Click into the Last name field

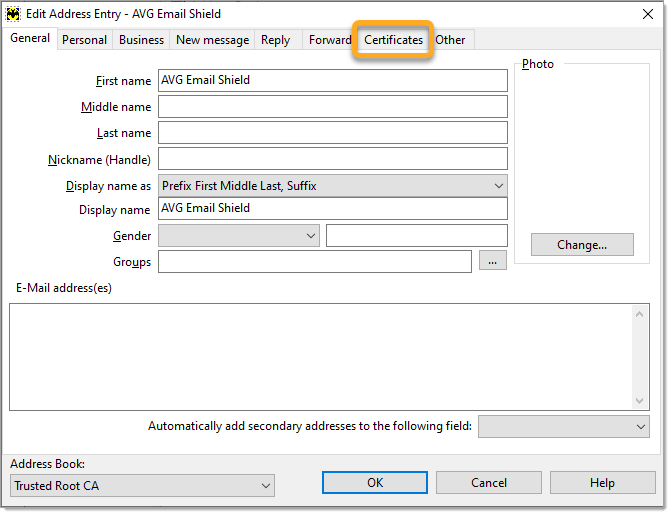point(332,133)
